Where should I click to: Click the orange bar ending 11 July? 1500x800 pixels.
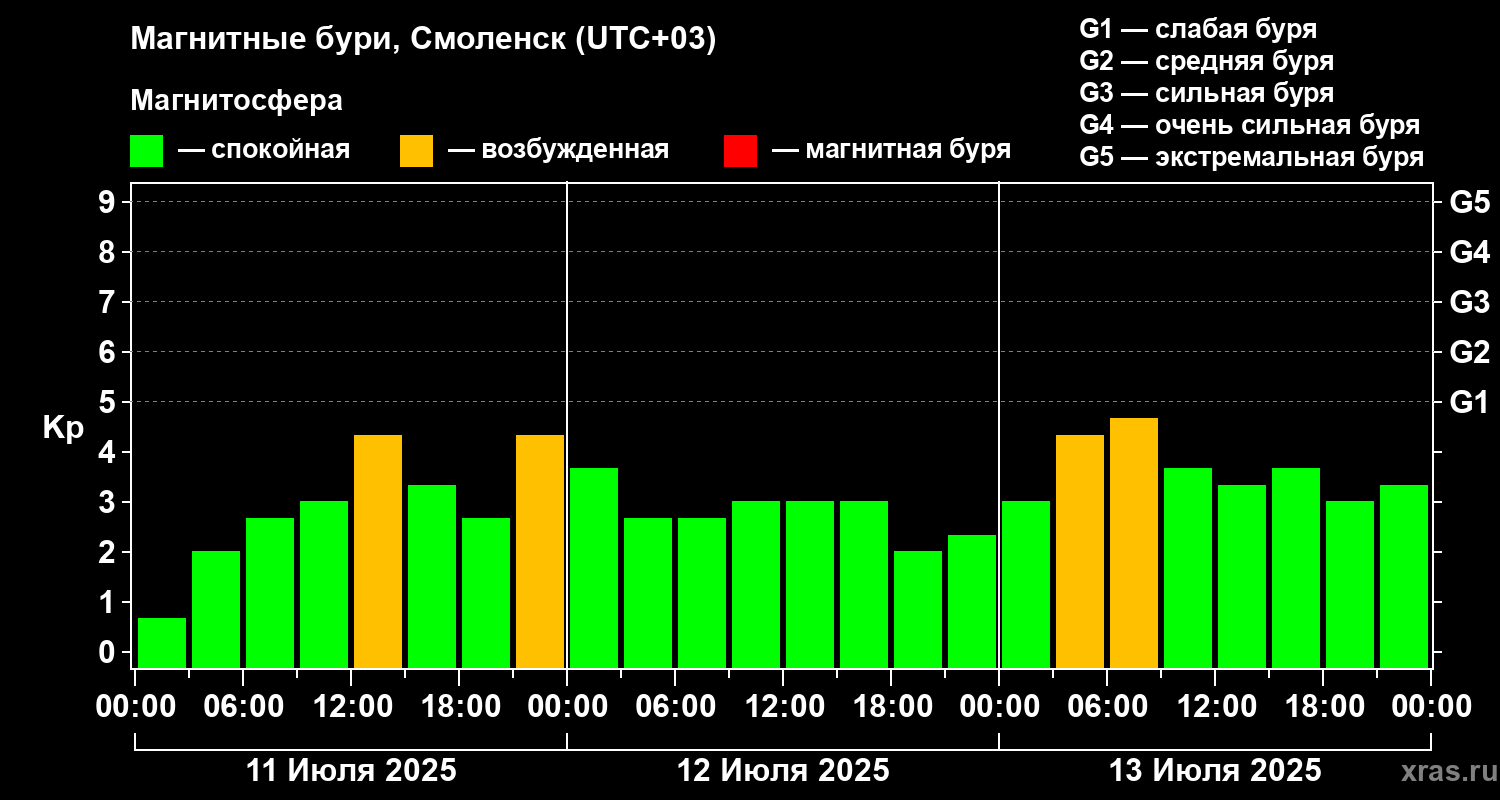(540, 551)
